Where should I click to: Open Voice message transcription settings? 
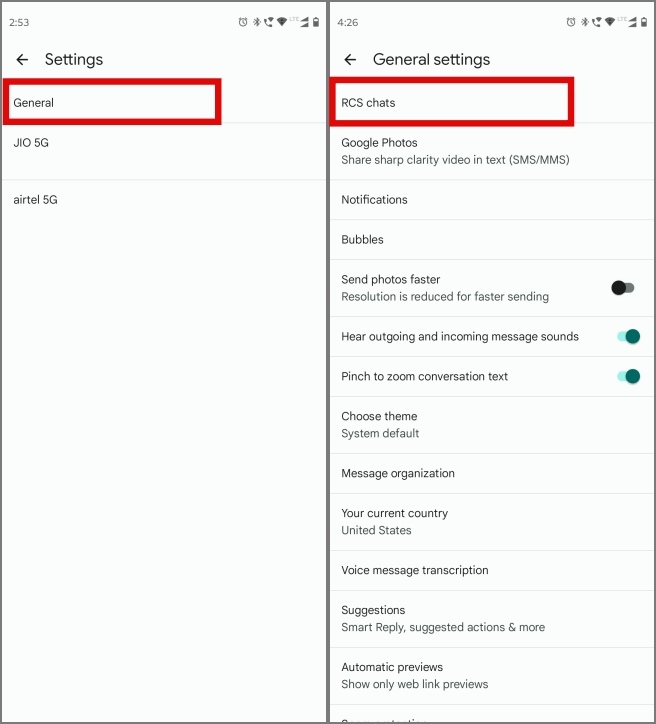(x=492, y=571)
